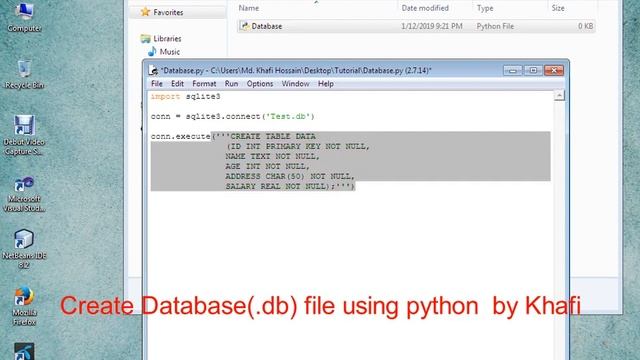The width and height of the screenshot is (640, 360).
Task: Open the Format menu in IDLE
Action: pyautogui.click(x=204, y=84)
